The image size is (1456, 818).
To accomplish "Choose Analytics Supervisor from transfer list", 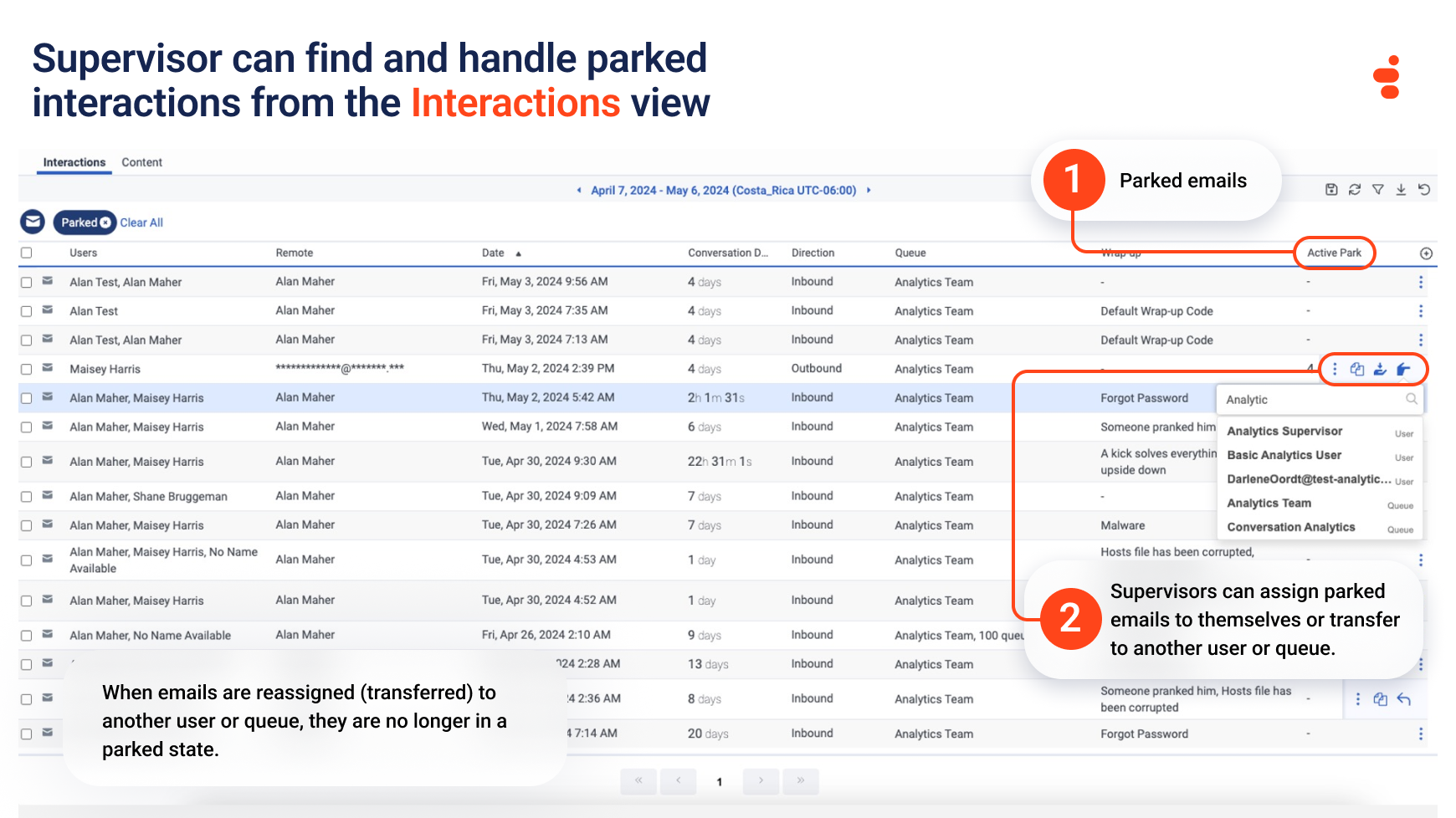I will [x=1284, y=432].
